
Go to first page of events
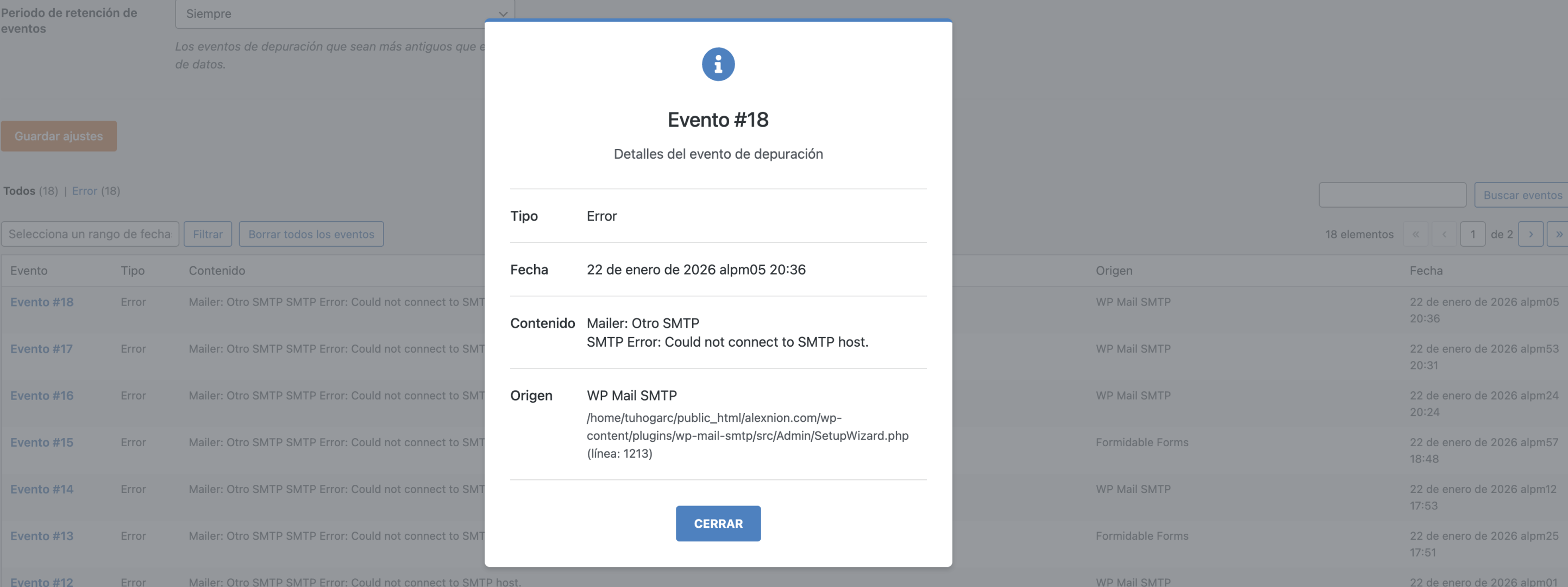1416,234
